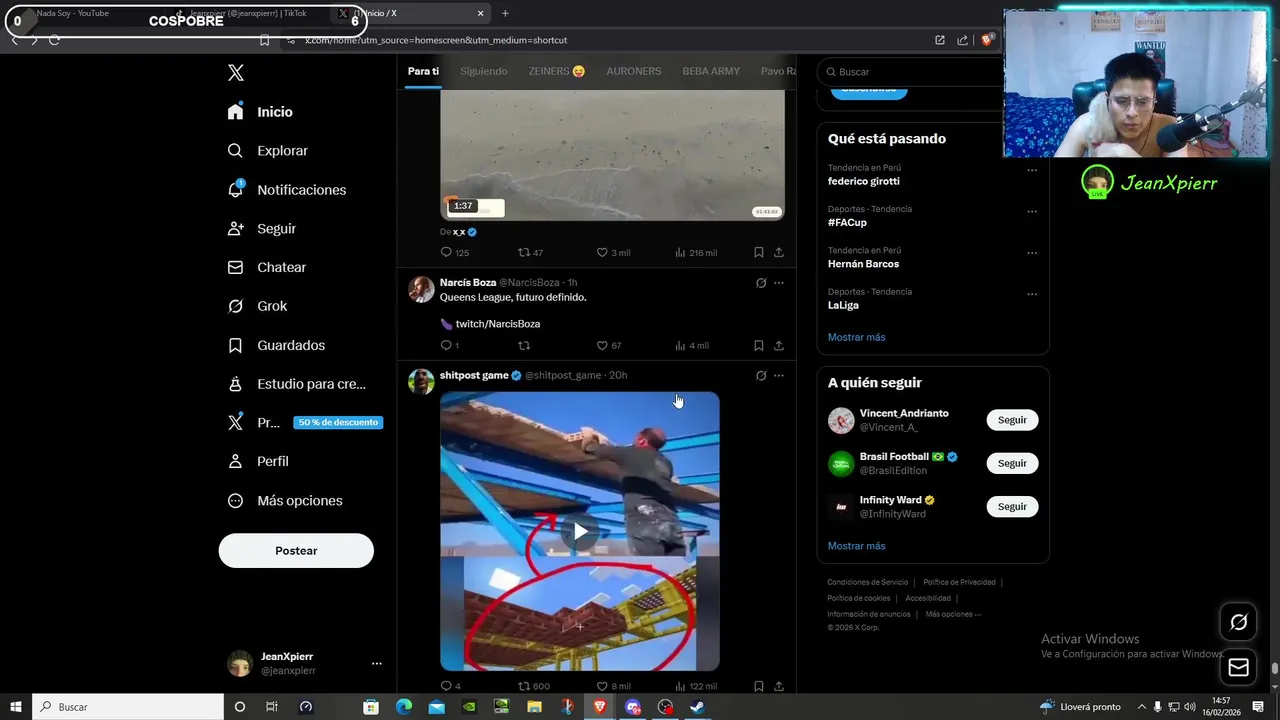This screenshot has height=720, width=1280.
Task: Repost shitpost game post with 600 reposts
Action: tap(534, 686)
